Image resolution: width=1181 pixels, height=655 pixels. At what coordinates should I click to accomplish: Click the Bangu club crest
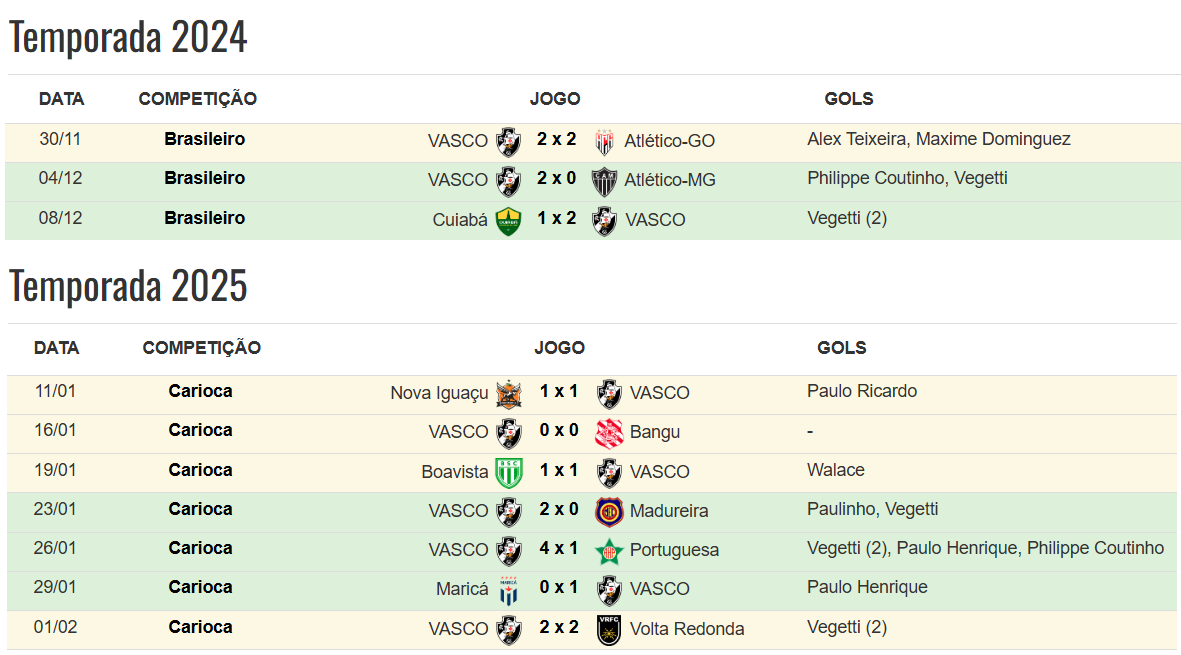coord(609,432)
